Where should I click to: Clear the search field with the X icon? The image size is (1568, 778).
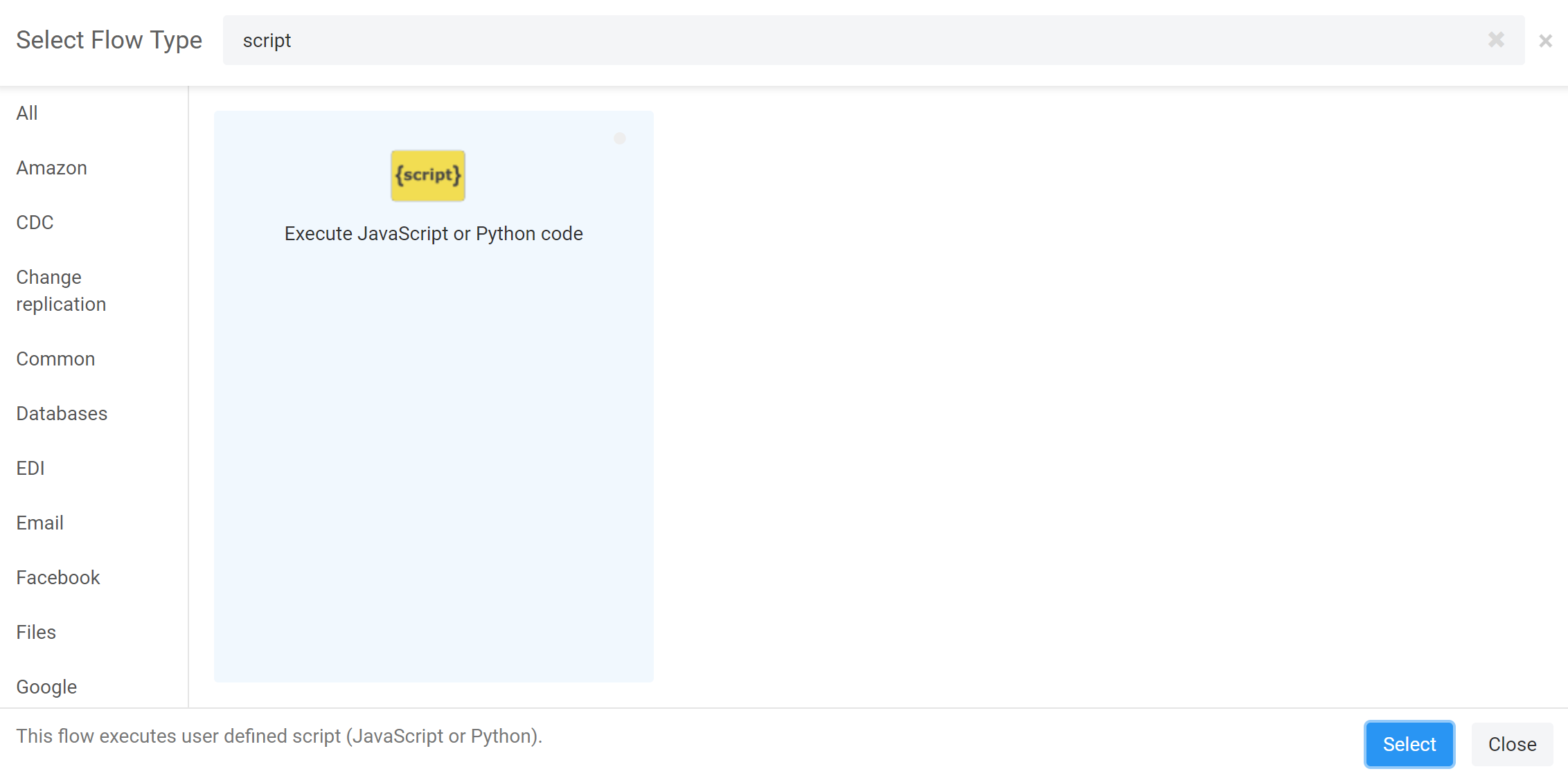pyautogui.click(x=1496, y=40)
